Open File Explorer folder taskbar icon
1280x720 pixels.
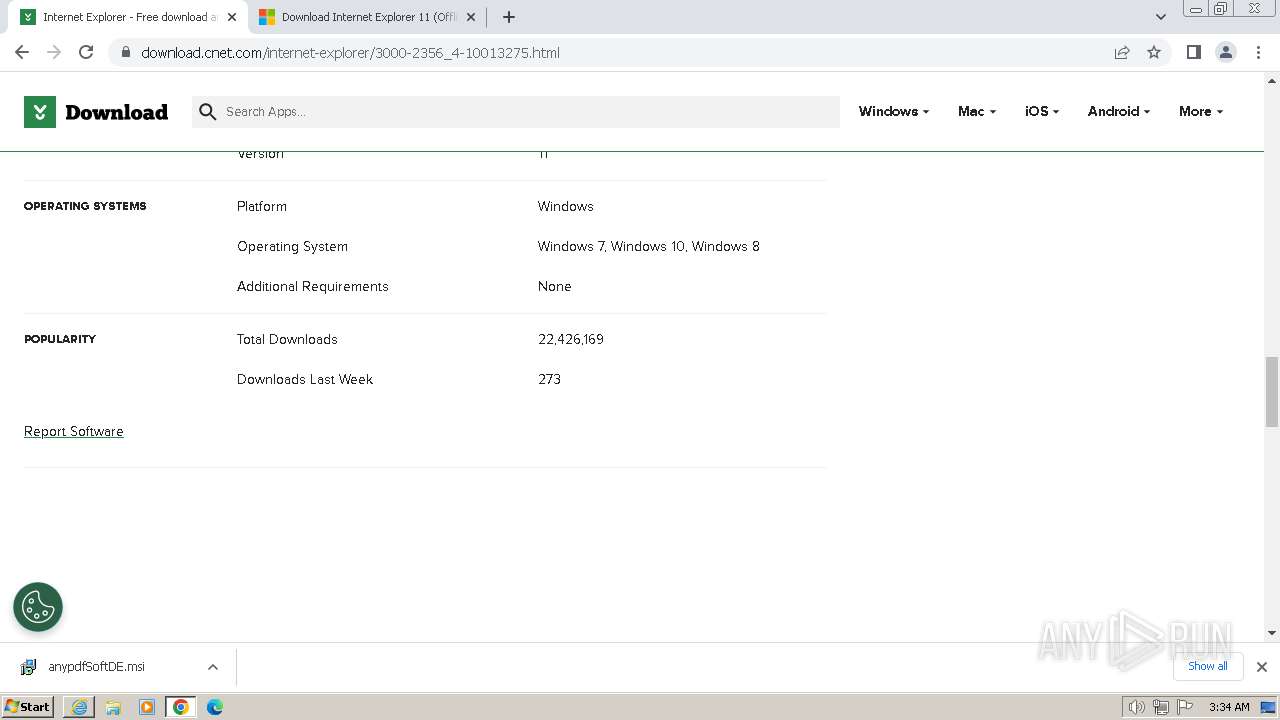[x=113, y=707]
